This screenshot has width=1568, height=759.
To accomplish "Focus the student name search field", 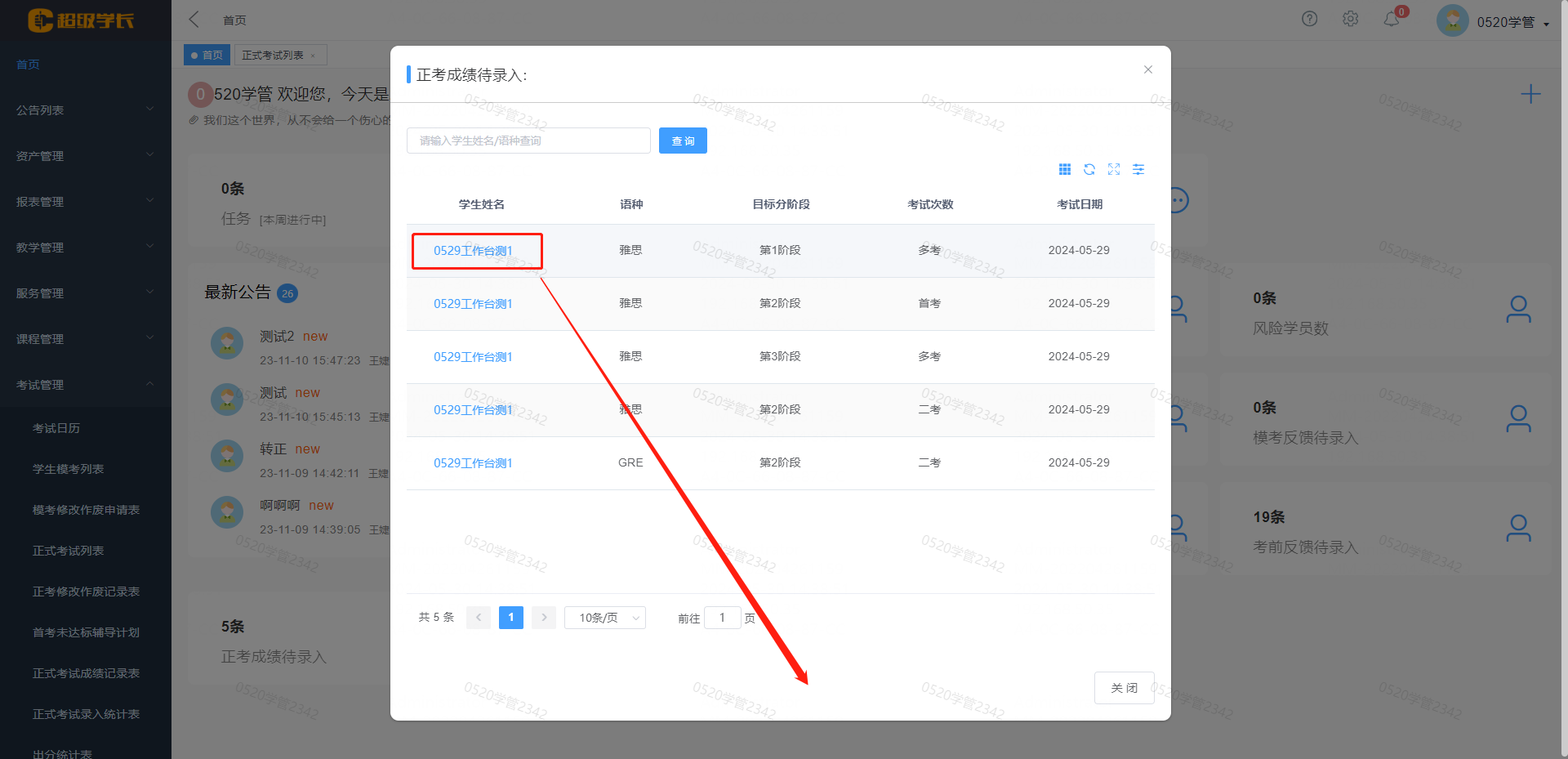I will point(528,141).
